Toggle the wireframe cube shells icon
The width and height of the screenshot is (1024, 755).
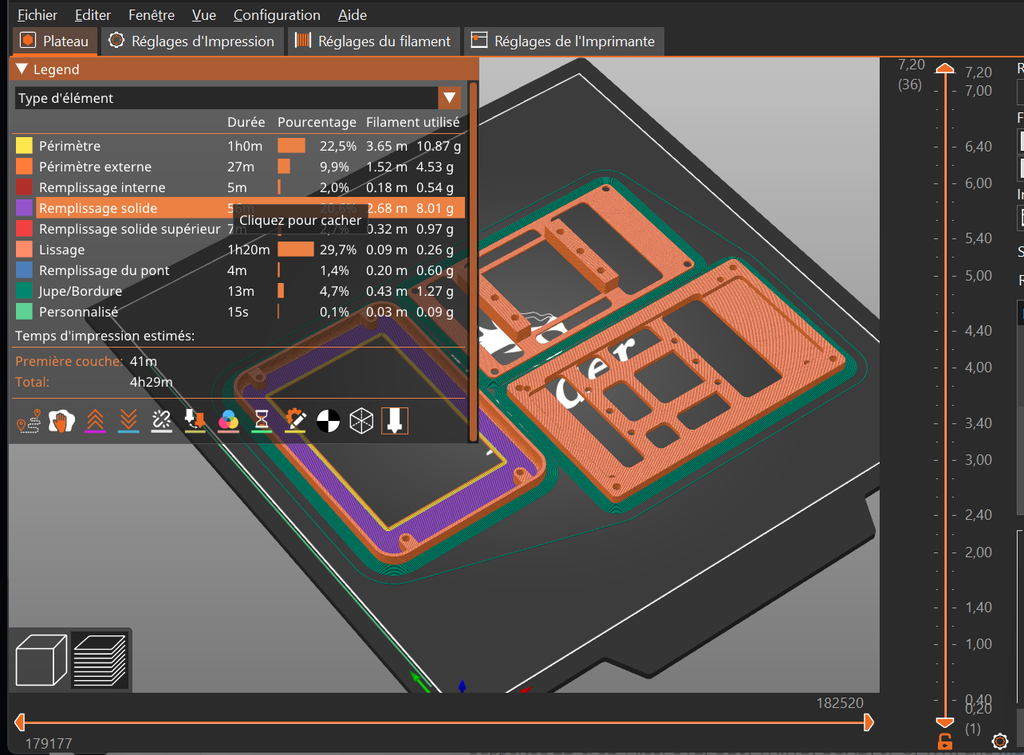(362, 422)
